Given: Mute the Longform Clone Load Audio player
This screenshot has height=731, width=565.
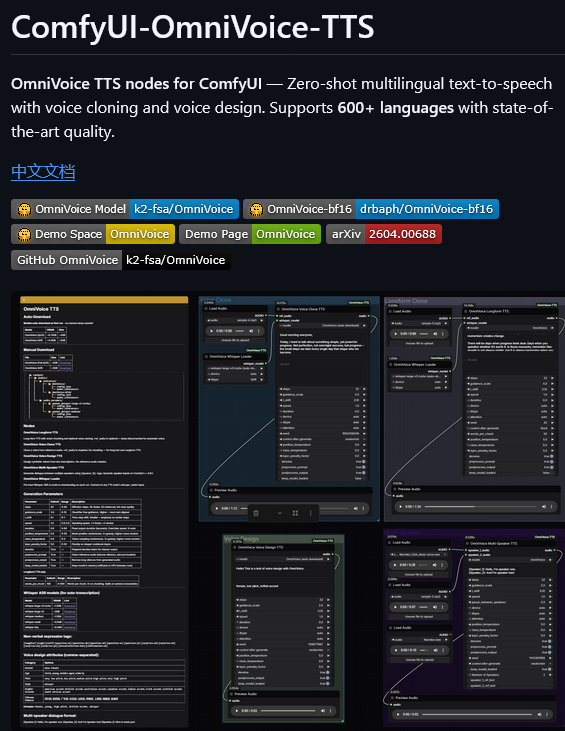Looking at the screenshot, I should pyautogui.click(x=435, y=334).
